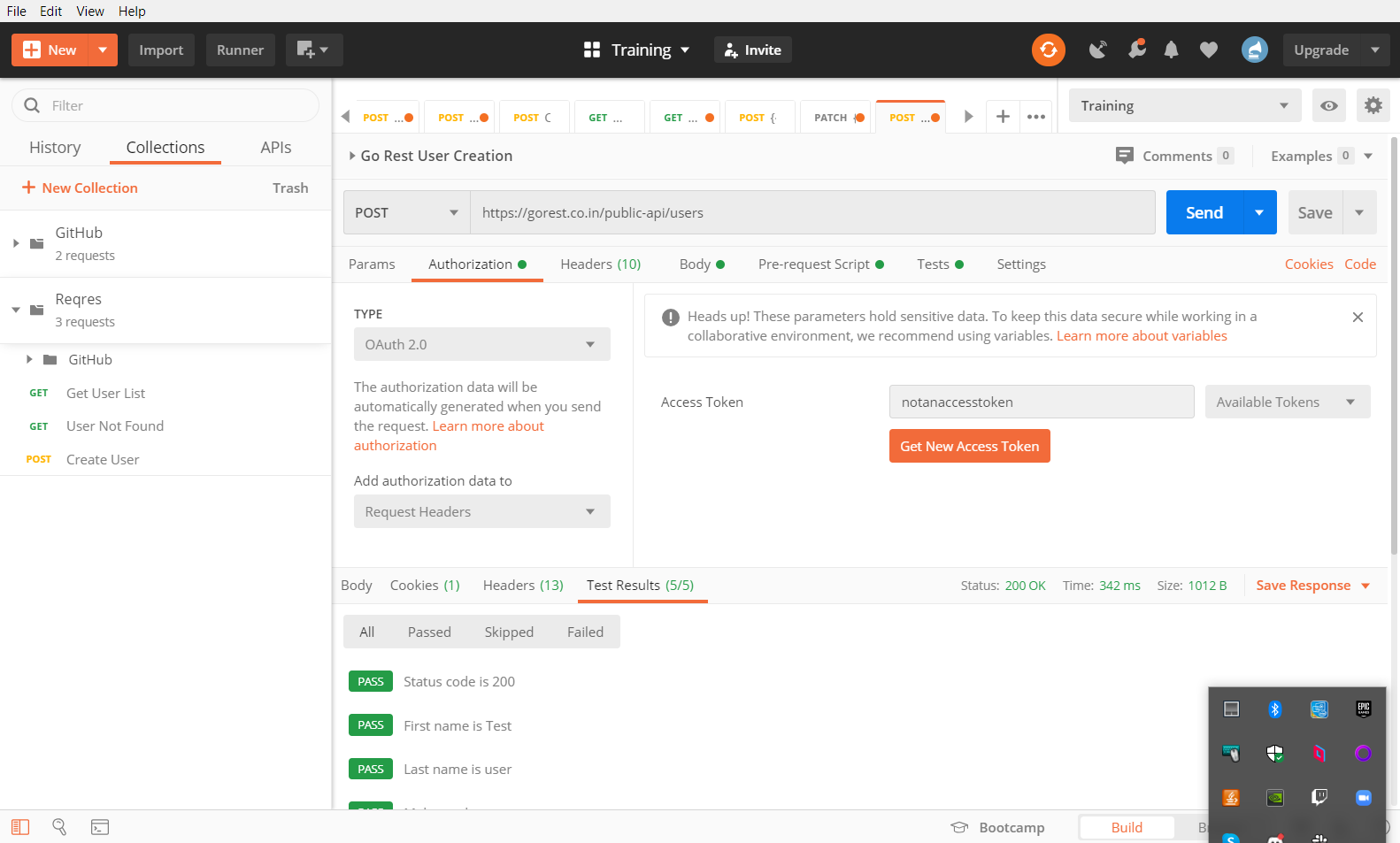
Task: Click the NVIDIA tray icon
Action: (1275, 797)
